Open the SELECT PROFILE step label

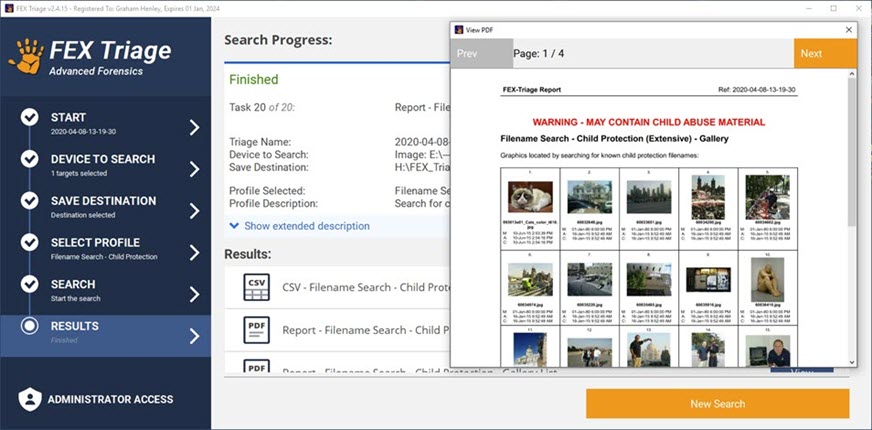95,243
